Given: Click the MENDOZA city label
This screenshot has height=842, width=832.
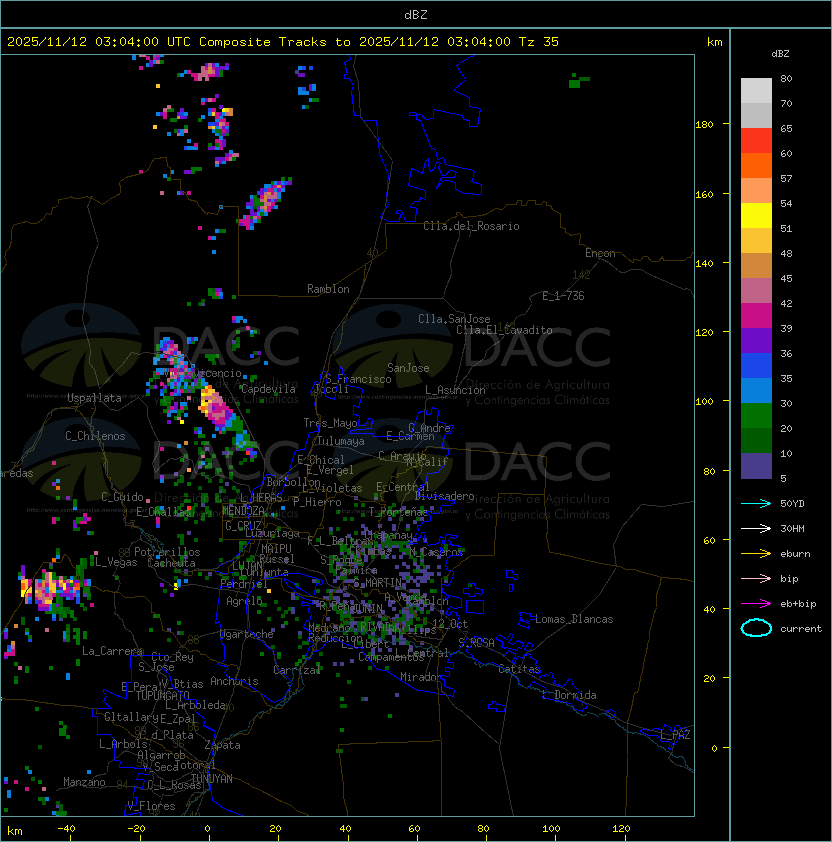Looking at the screenshot, I should (243, 510).
